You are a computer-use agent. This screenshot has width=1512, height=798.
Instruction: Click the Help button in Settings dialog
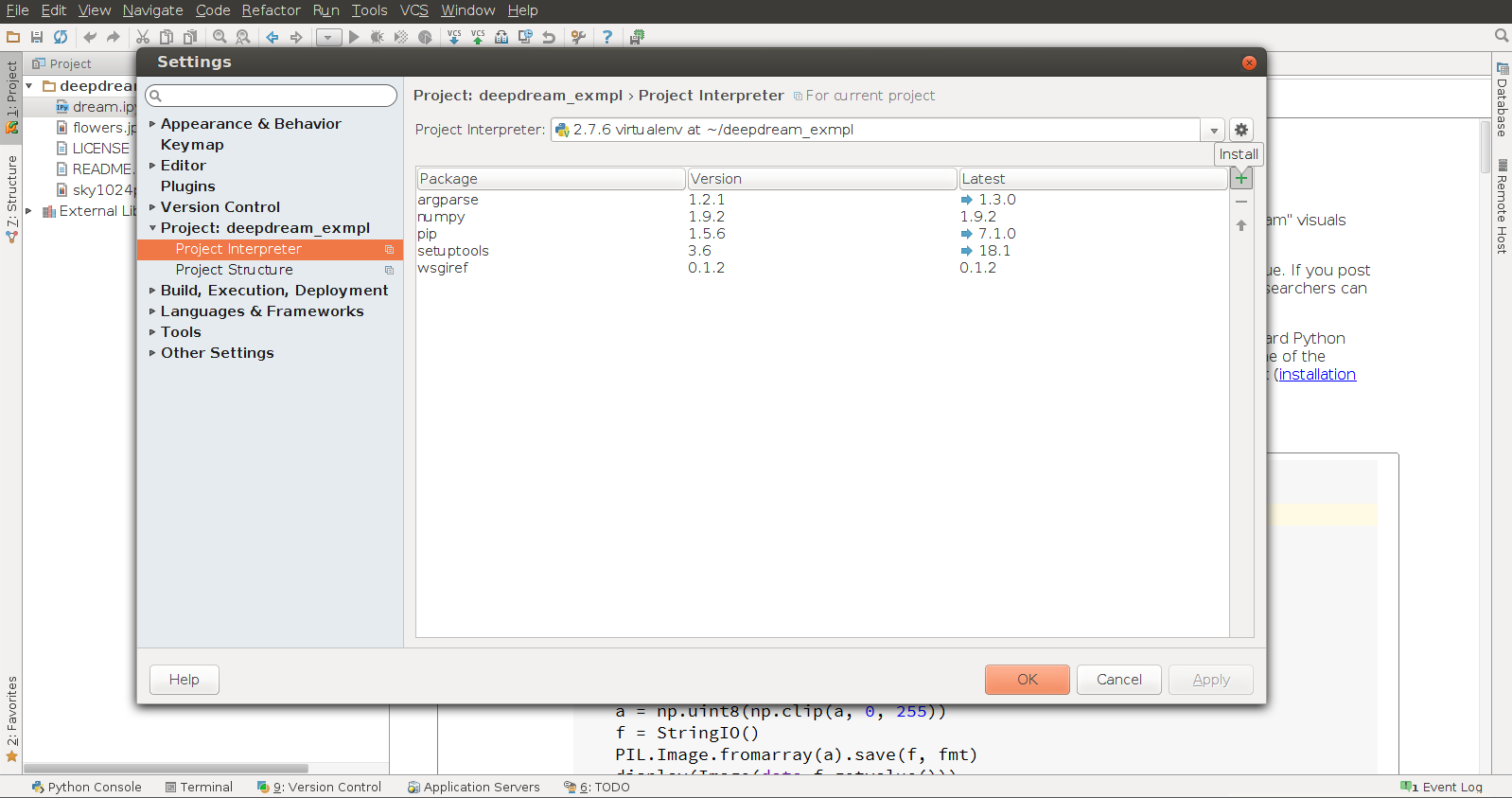185,680
